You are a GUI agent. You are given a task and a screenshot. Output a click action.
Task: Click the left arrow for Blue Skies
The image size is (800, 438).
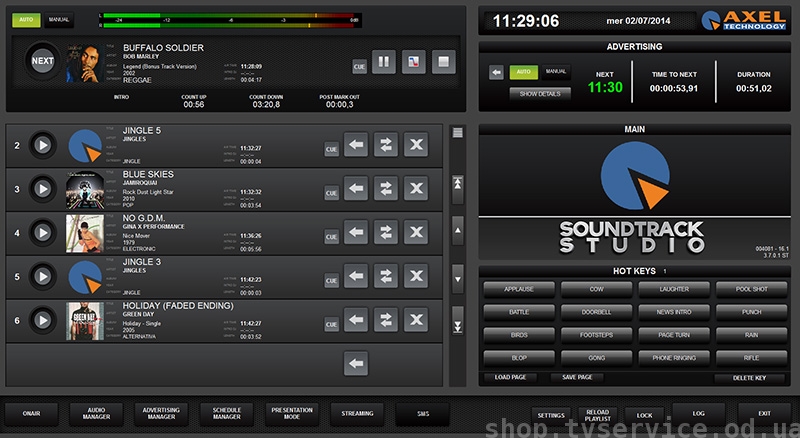[x=356, y=189]
